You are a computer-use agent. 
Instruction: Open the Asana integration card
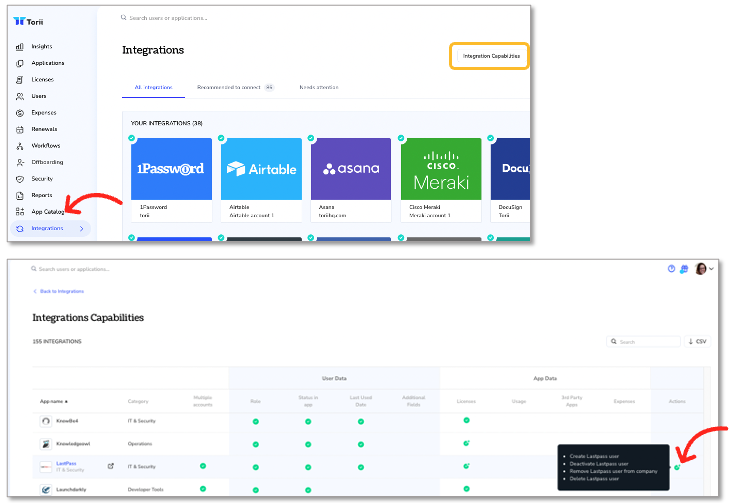(351, 179)
